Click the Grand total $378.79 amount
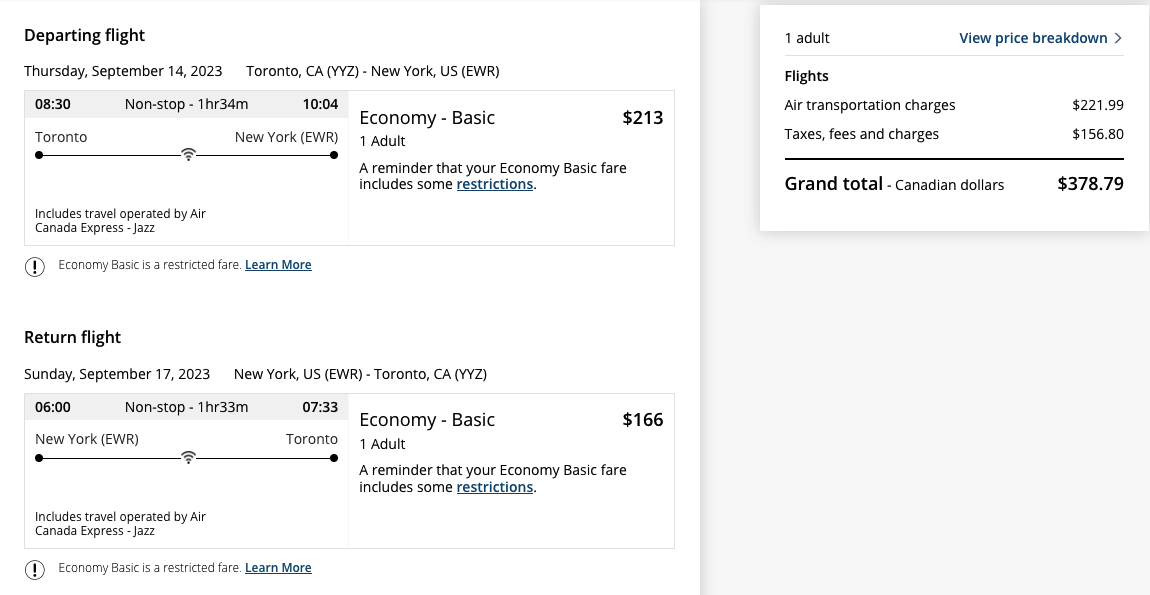The height and width of the screenshot is (595, 1150). pos(1090,183)
